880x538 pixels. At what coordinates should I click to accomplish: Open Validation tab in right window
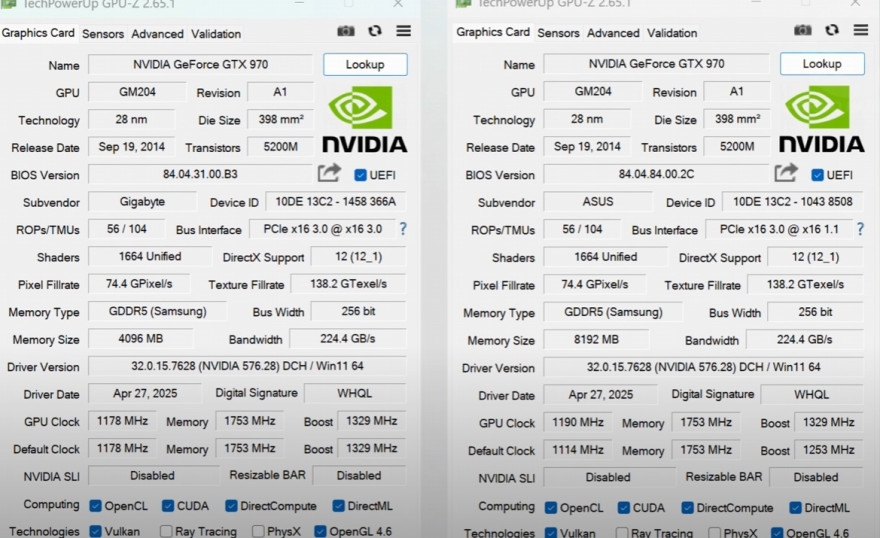point(672,33)
